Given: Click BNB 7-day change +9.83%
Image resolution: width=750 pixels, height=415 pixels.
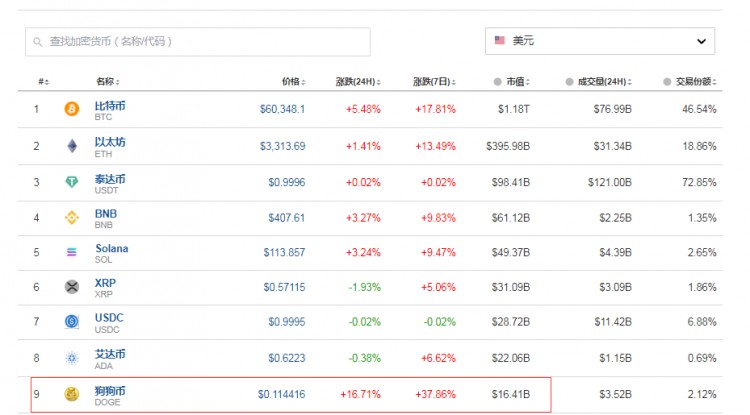Looking at the screenshot, I should click(x=438, y=218).
